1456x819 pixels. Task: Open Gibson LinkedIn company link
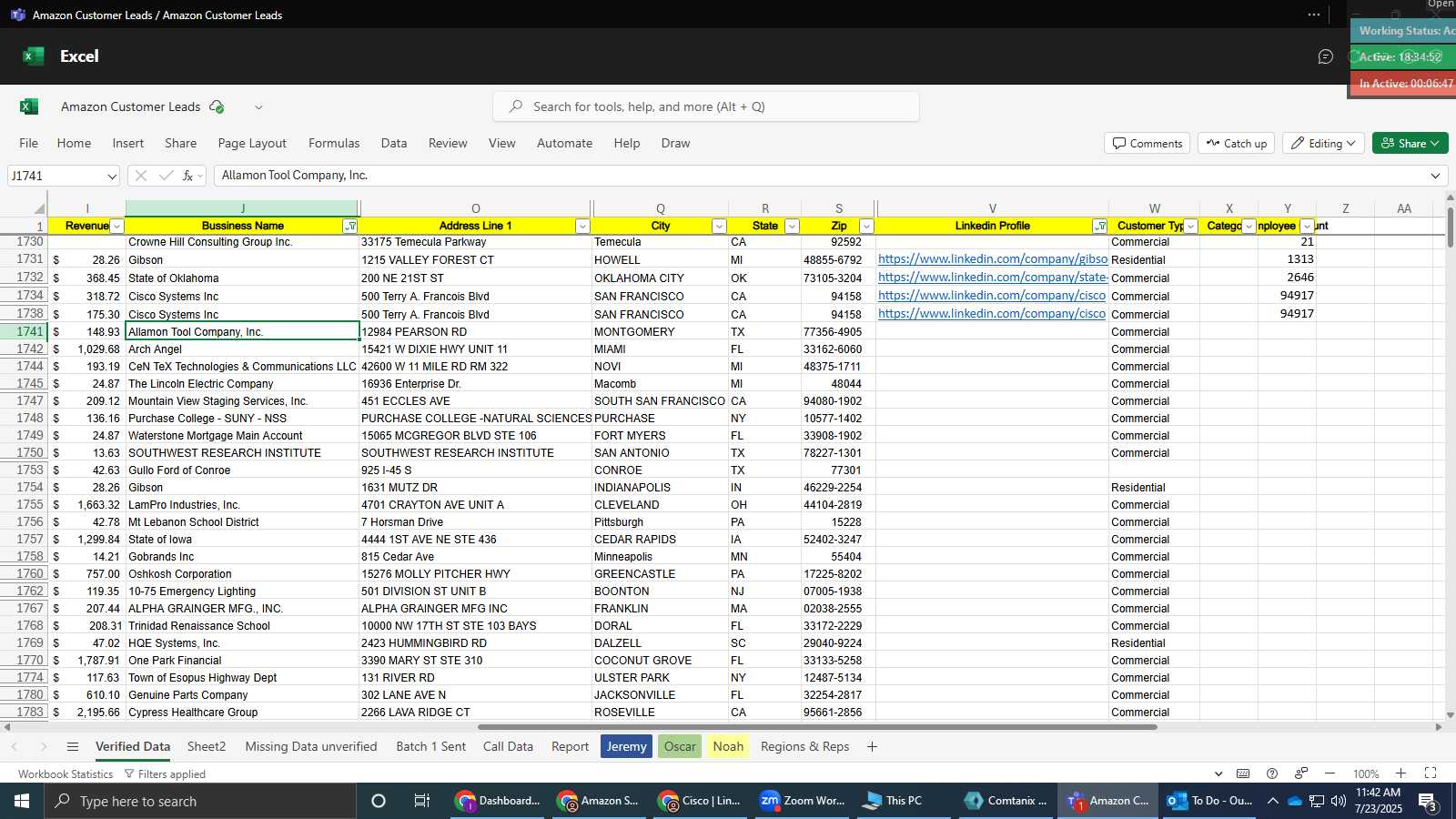click(993, 259)
